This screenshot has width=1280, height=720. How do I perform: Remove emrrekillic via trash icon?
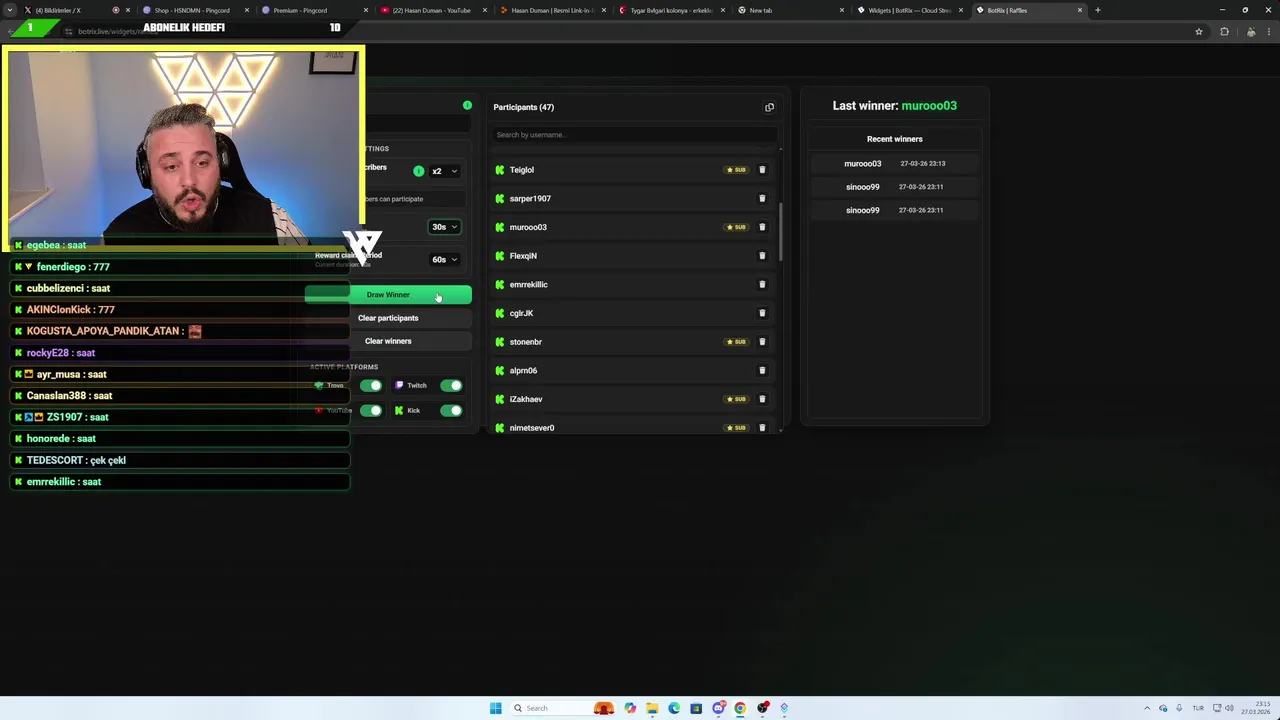[762, 284]
